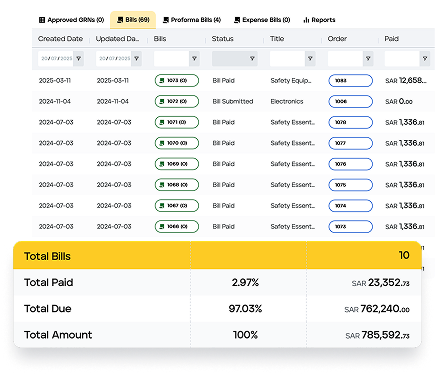Sort by Title column header
This screenshot has width=435, height=375.
pos(277,39)
